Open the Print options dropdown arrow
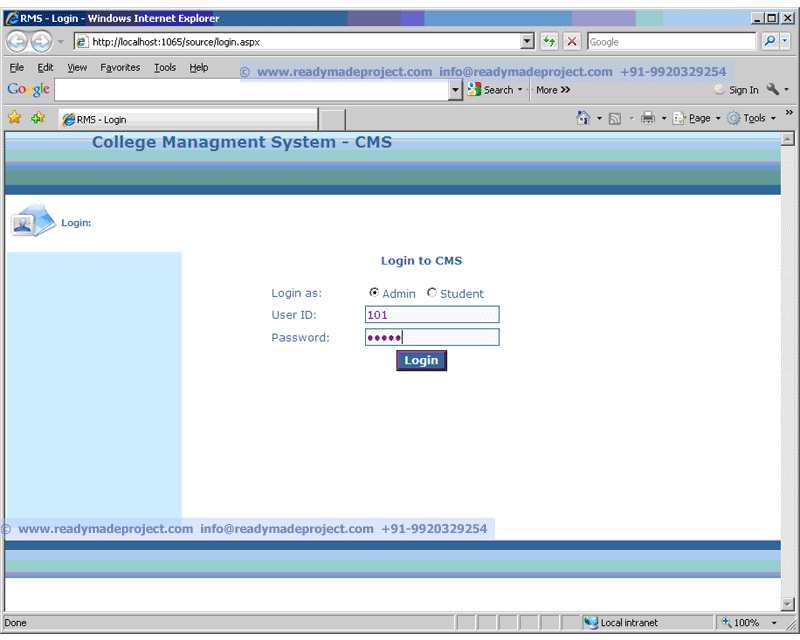The image size is (800, 640). (664, 118)
